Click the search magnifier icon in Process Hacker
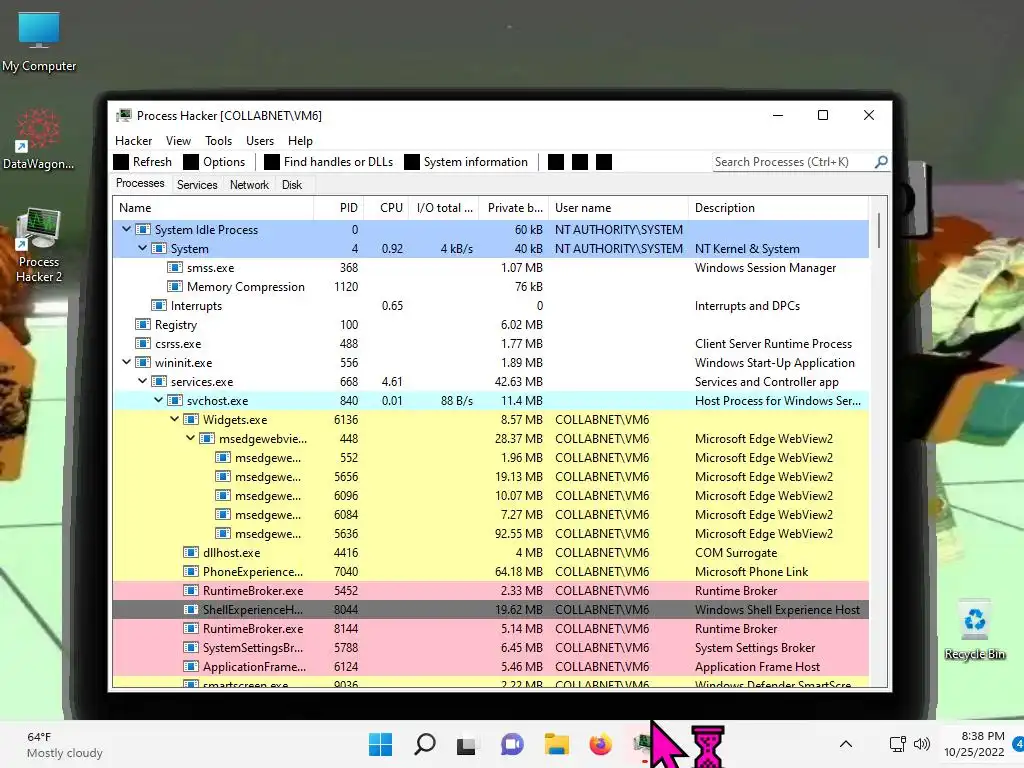Viewport: 1024px width, 768px height. [x=881, y=161]
